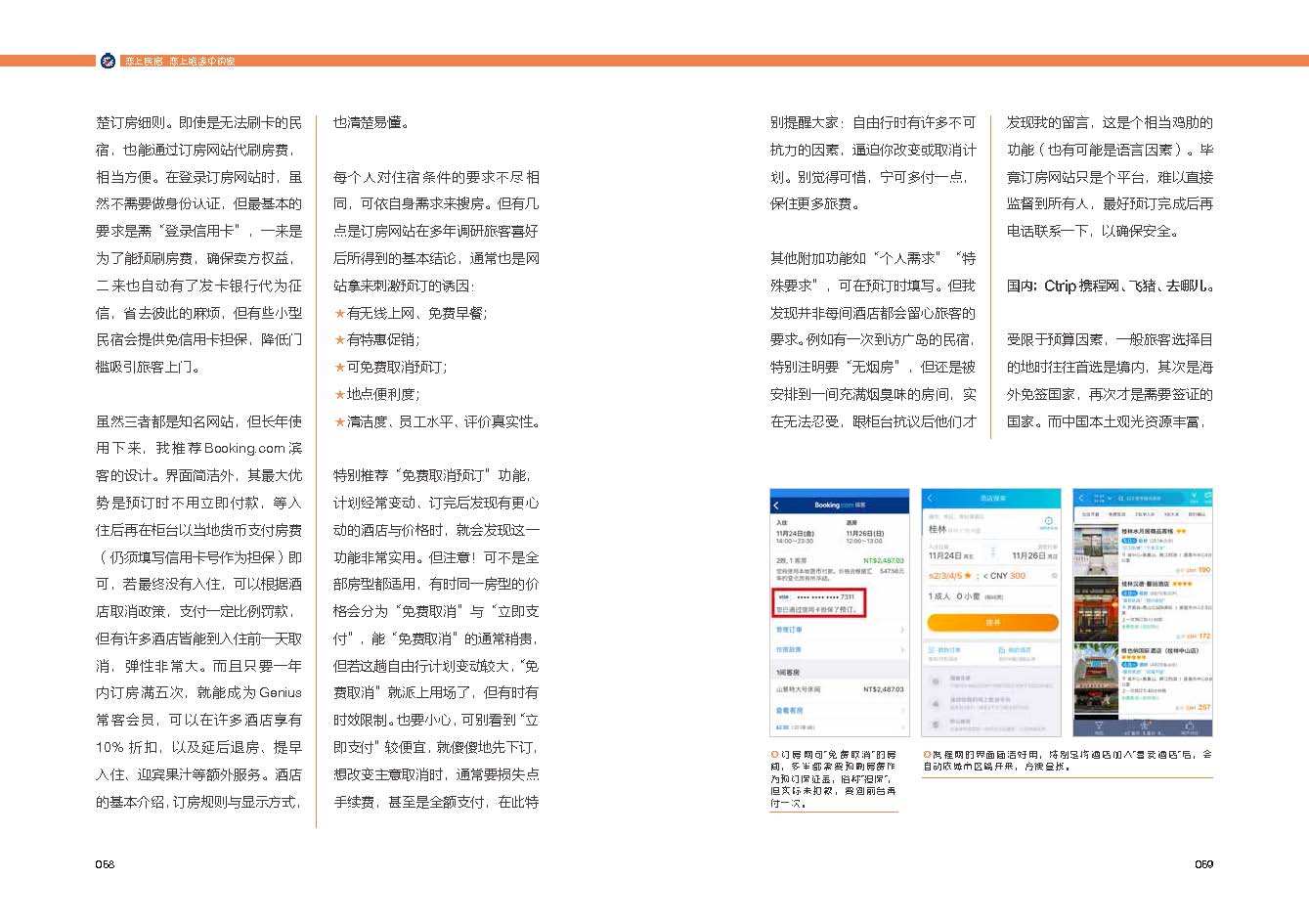Screen dimensions: 1309x924
Task: Select the last filter tab in hotel list
Action: [x=1198, y=514]
